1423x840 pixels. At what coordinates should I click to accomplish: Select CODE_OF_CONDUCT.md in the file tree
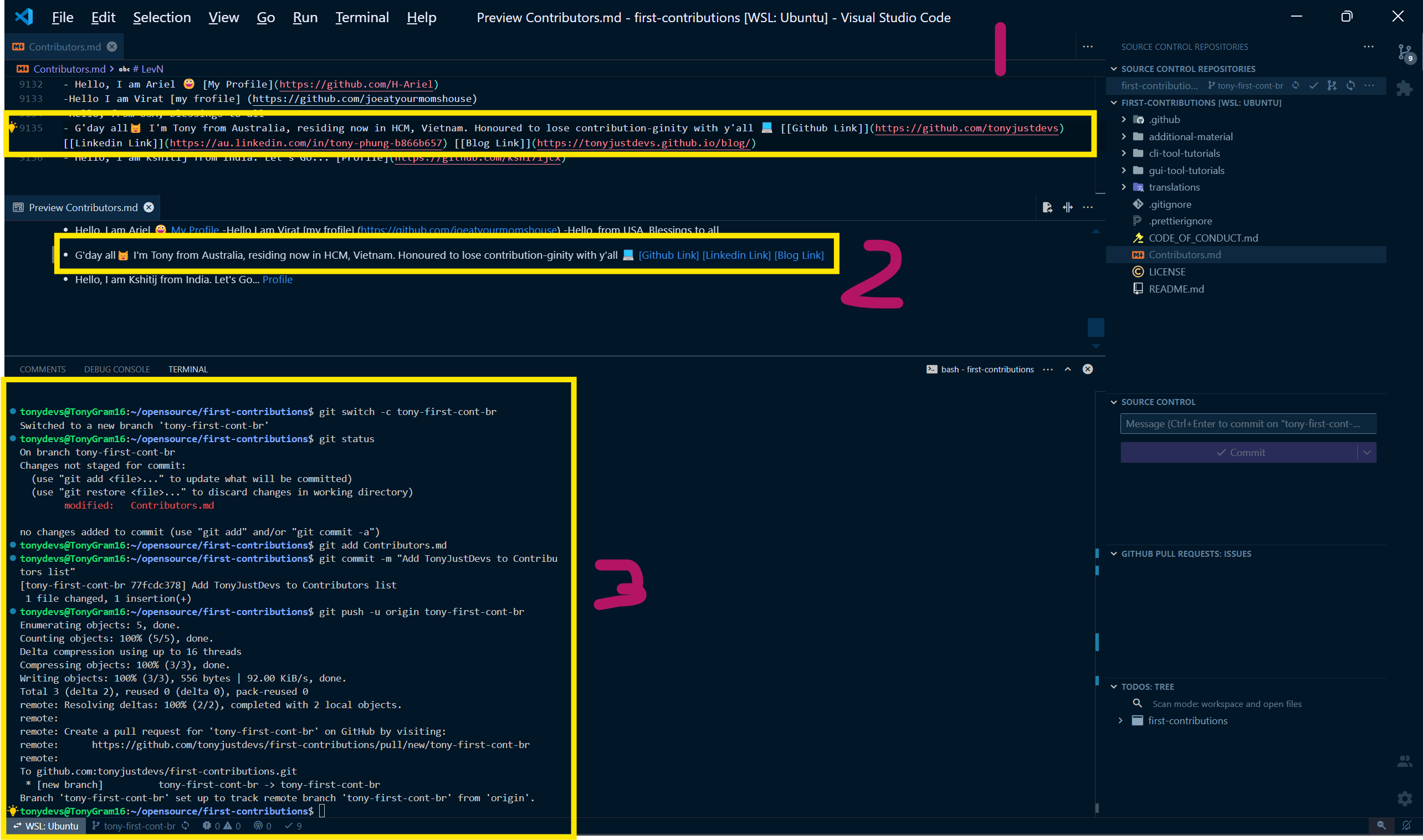(1203, 238)
